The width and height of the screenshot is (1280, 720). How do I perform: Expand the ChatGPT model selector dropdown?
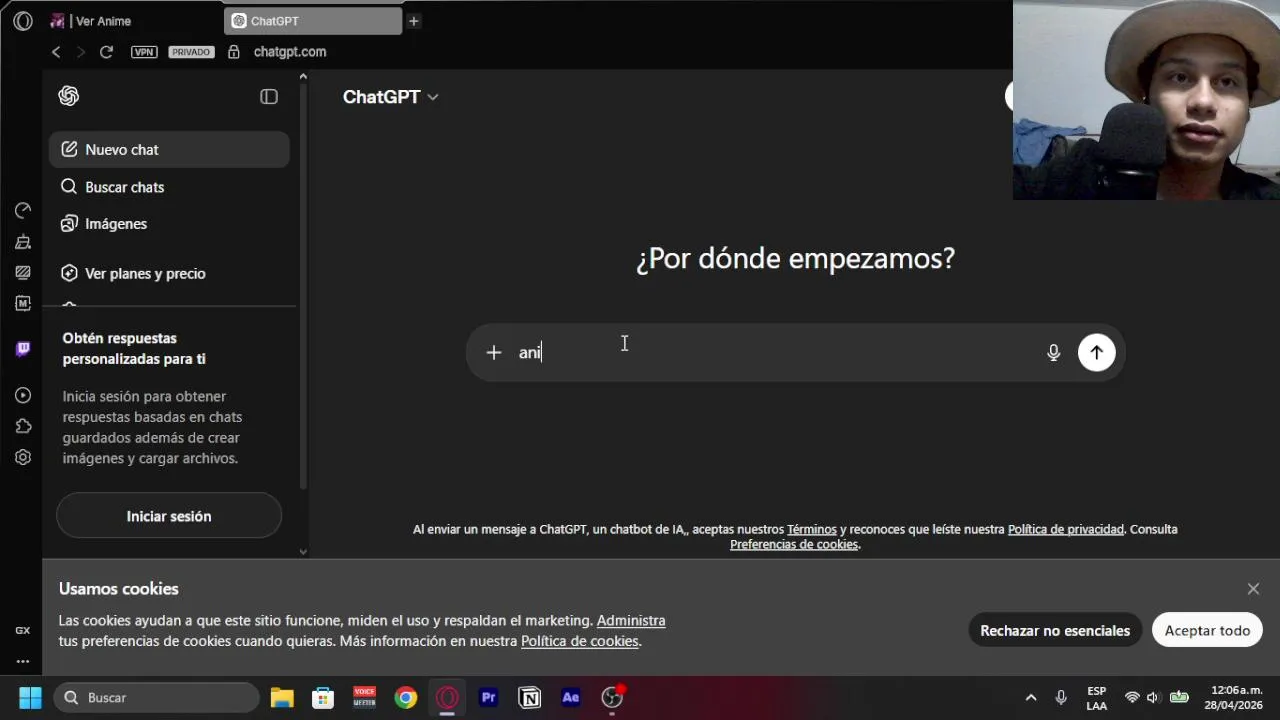click(x=391, y=97)
